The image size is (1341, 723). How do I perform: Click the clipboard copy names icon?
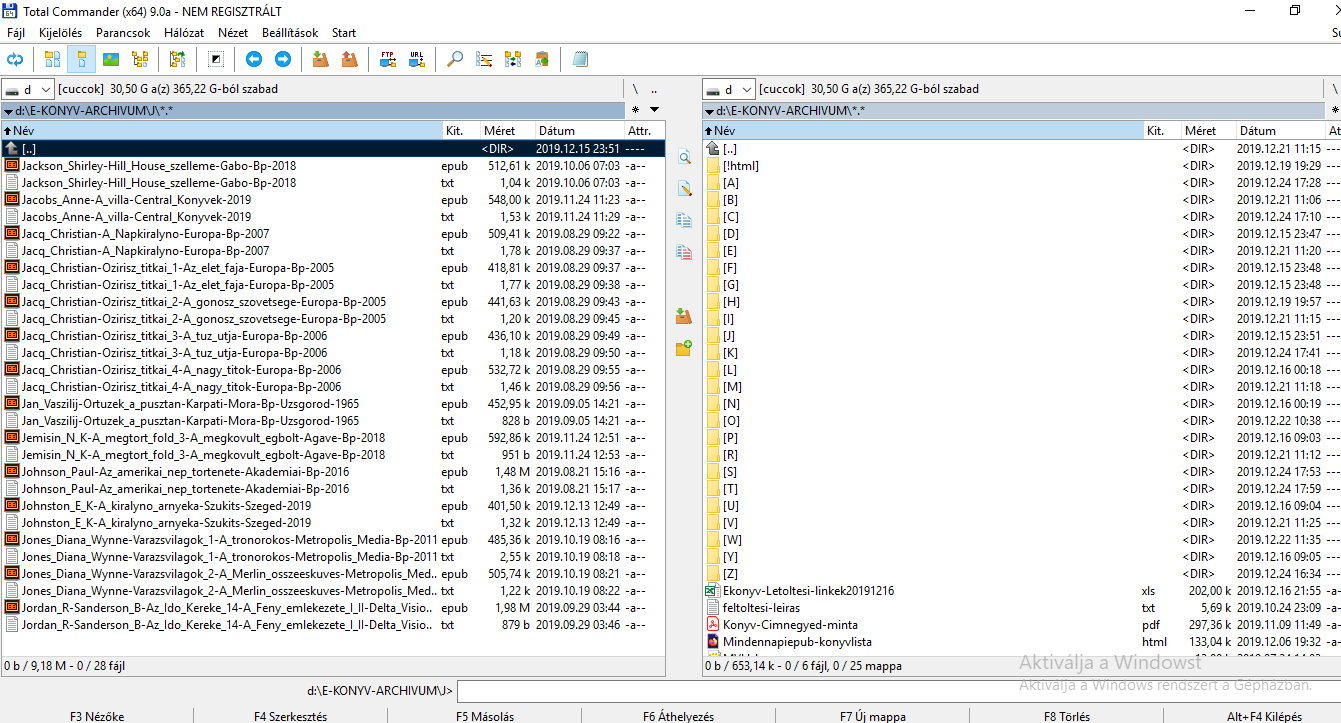click(x=542, y=59)
